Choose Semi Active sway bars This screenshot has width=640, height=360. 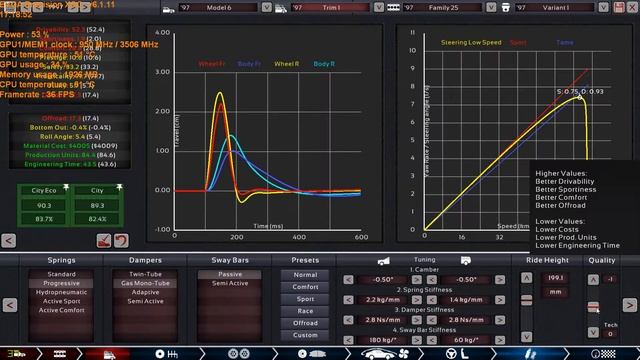pyautogui.click(x=230, y=283)
